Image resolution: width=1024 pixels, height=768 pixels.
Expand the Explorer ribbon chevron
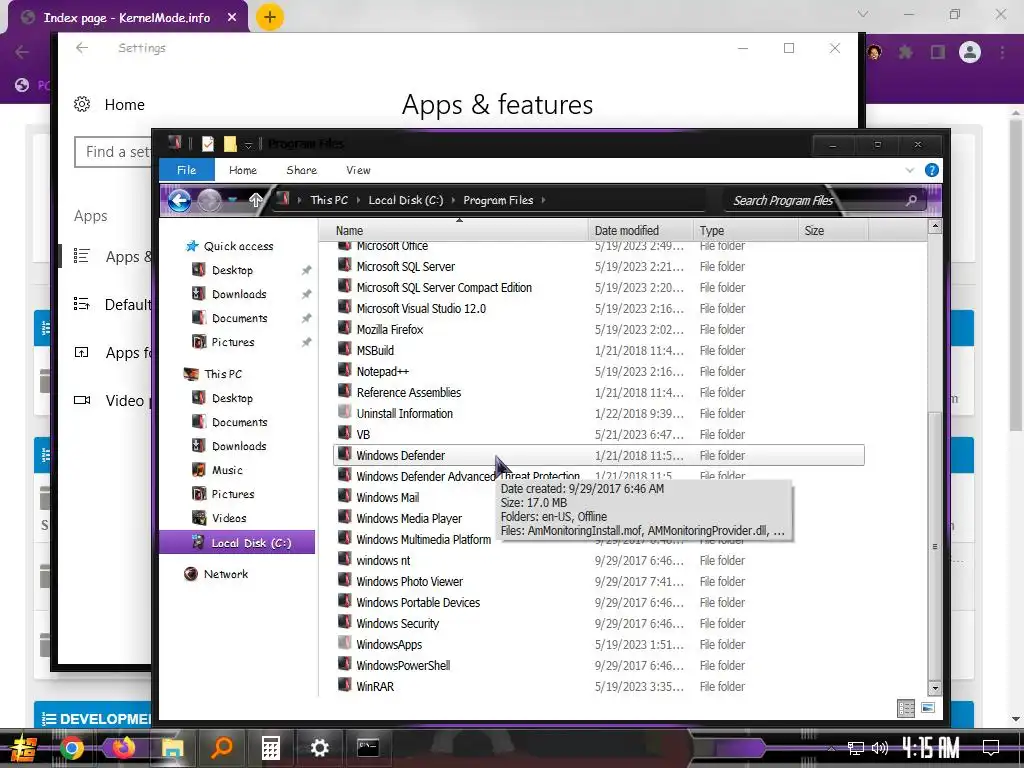point(910,170)
